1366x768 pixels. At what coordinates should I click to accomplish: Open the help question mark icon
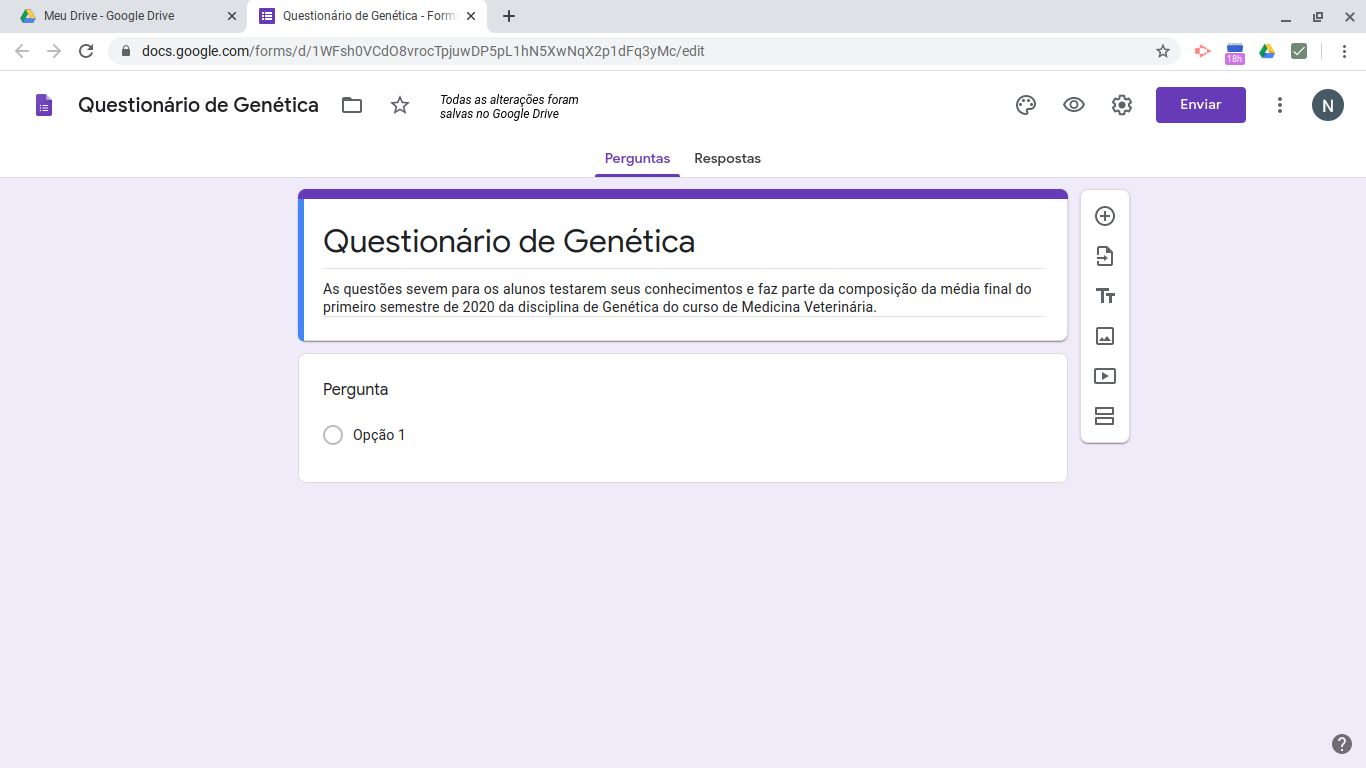pos(1342,744)
